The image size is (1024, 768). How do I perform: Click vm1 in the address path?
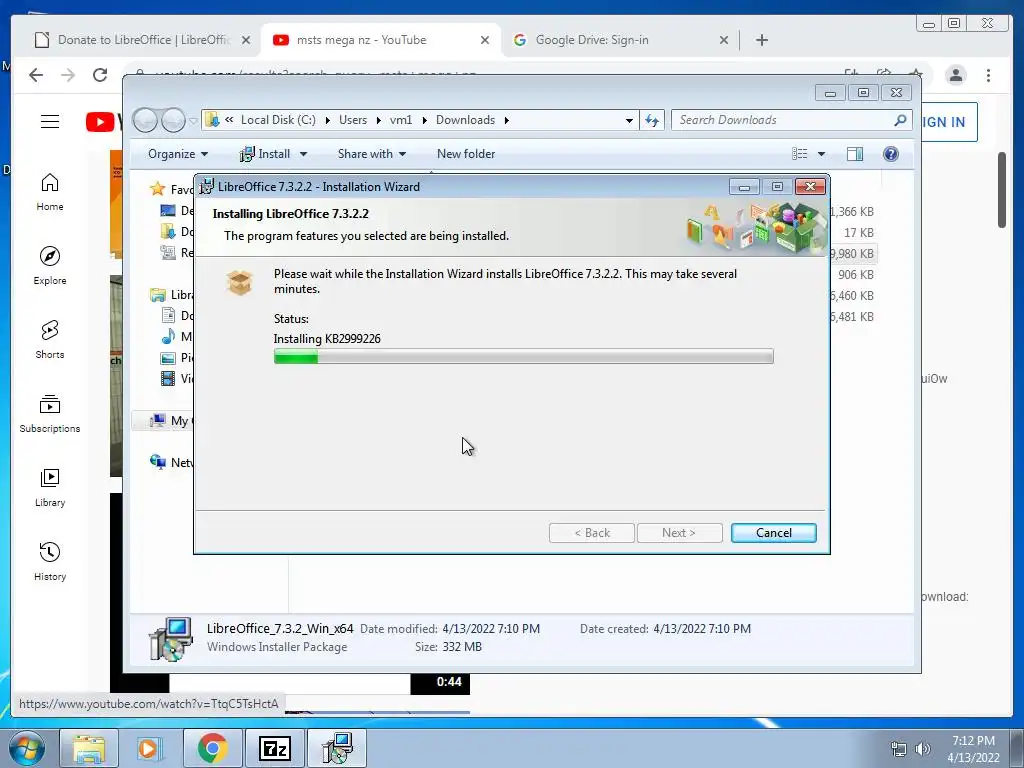pyautogui.click(x=401, y=120)
